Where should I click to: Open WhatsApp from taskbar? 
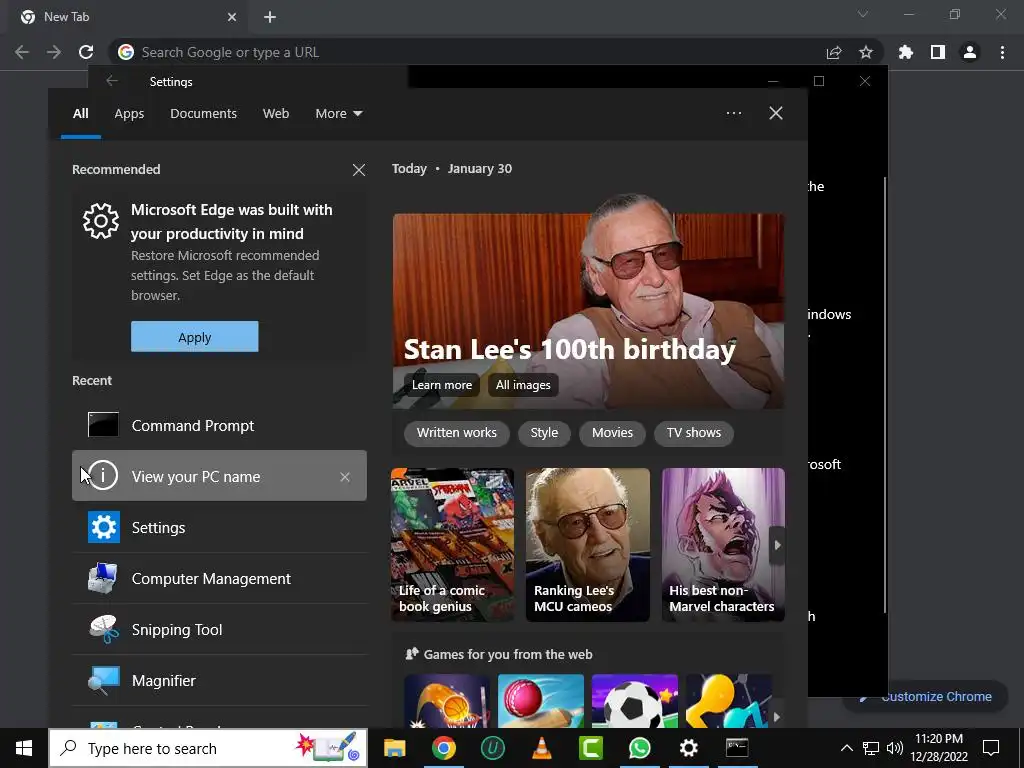tap(639, 748)
